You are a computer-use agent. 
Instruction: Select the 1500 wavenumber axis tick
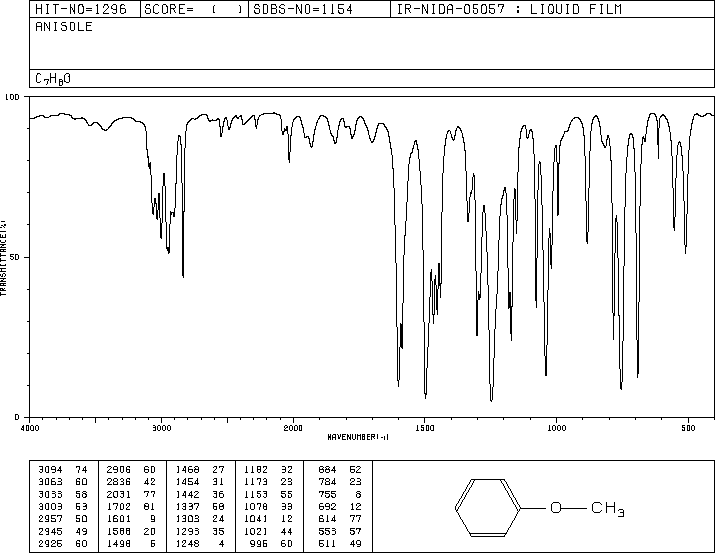point(424,427)
